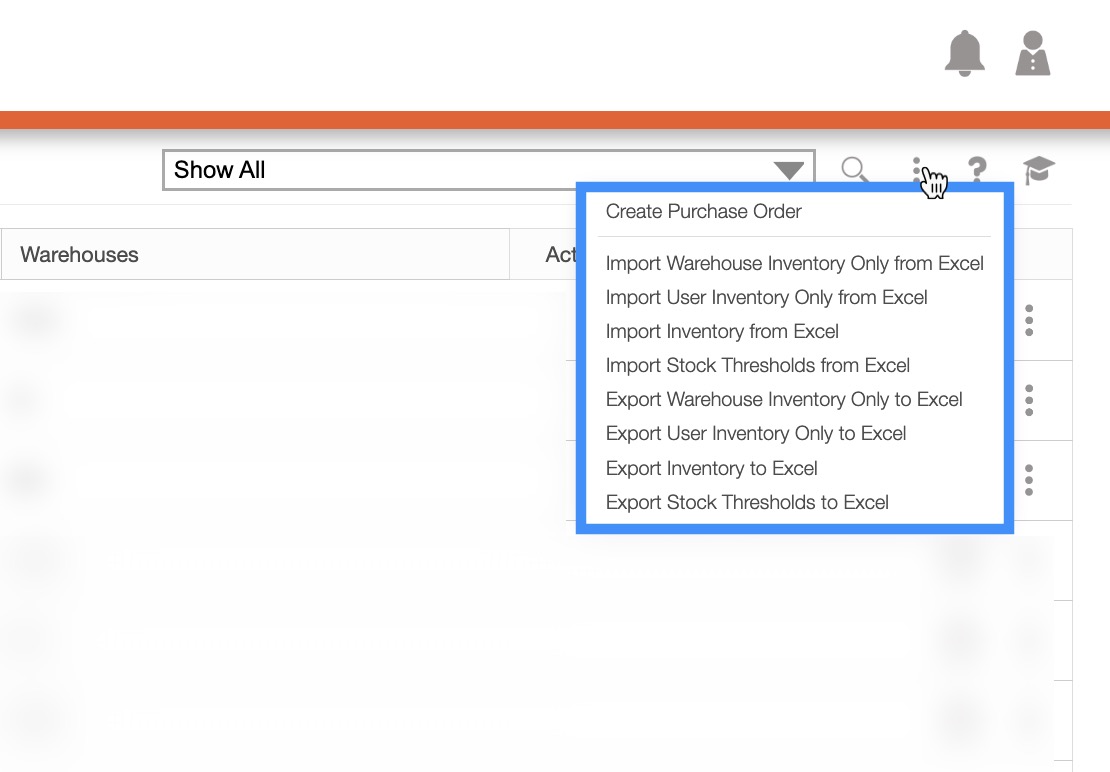This screenshot has height=772, width=1110.
Task: Click the Warehouses column header
Action: point(80,254)
